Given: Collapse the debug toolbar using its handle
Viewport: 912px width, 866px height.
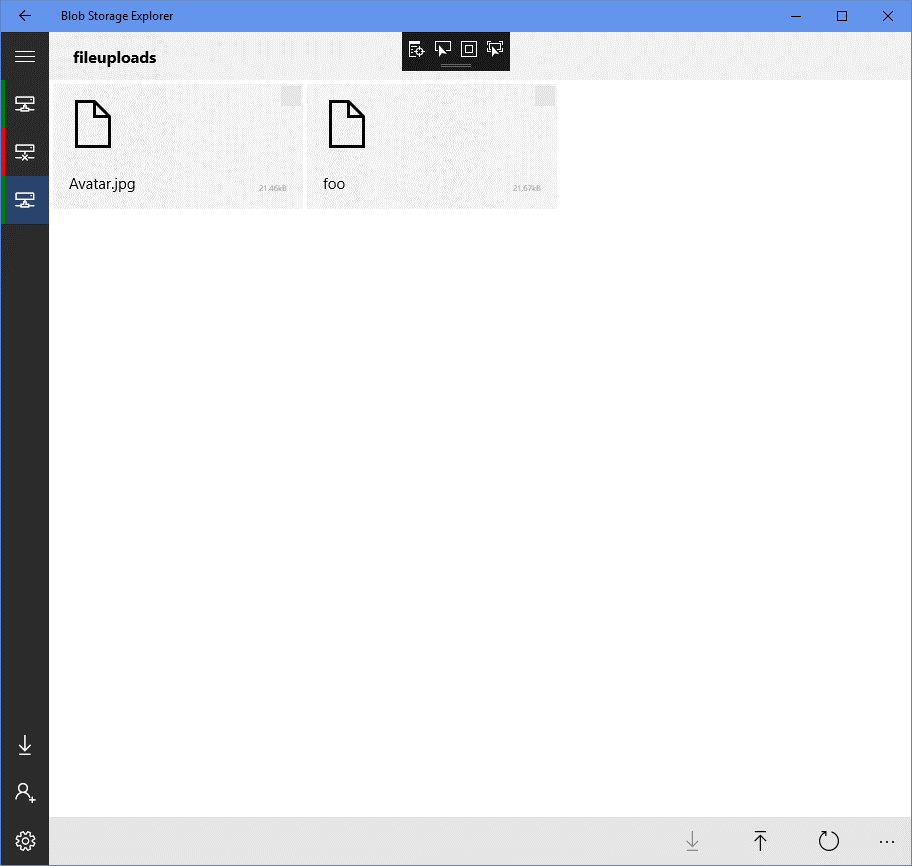Looking at the screenshot, I should tap(456, 66).
